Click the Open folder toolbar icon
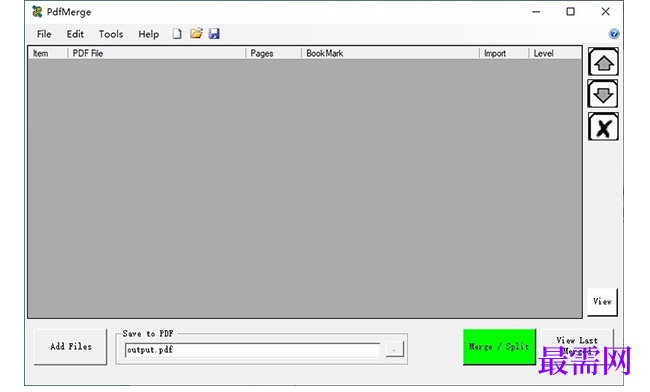The image size is (650, 392). 196,34
